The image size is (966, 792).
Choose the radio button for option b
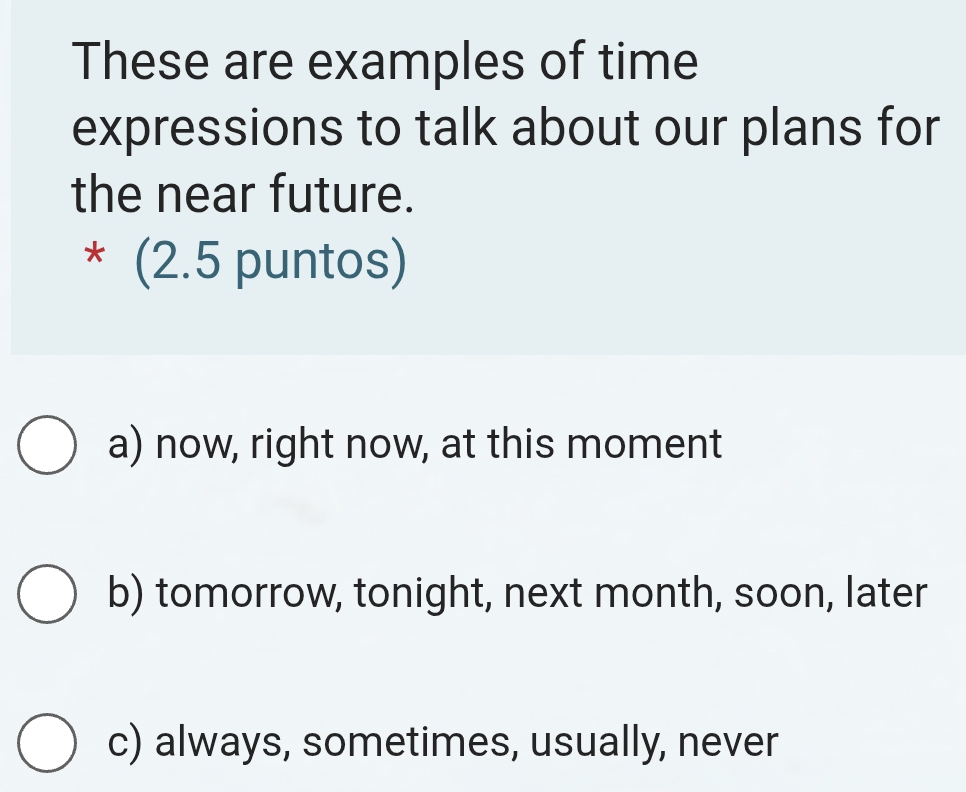[47, 596]
